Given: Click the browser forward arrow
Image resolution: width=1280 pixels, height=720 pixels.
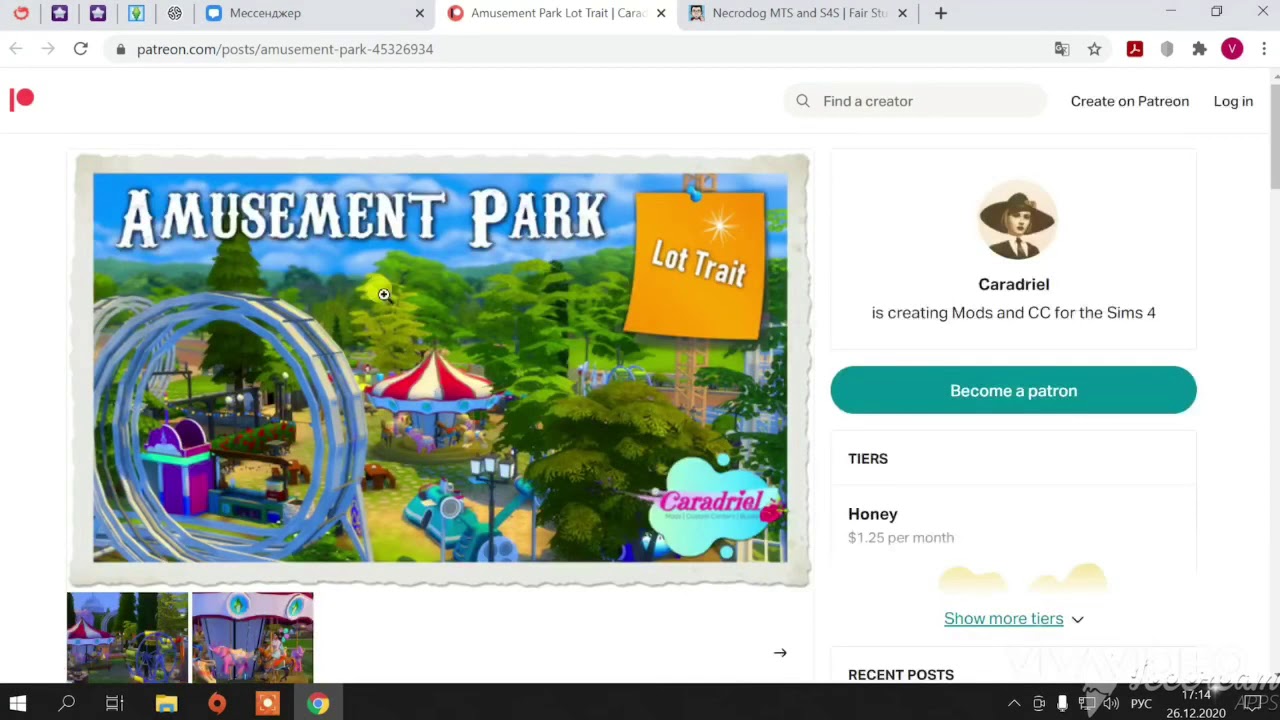Looking at the screenshot, I should (48, 49).
